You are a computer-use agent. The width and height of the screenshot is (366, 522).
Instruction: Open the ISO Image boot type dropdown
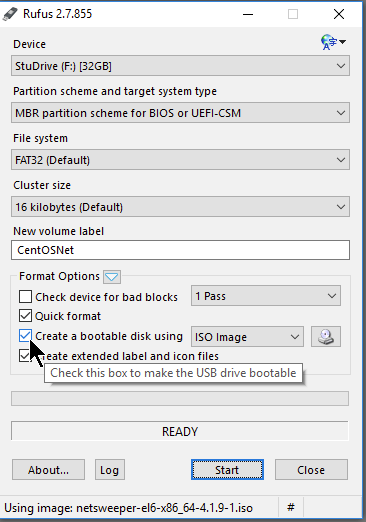click(247, 337)
